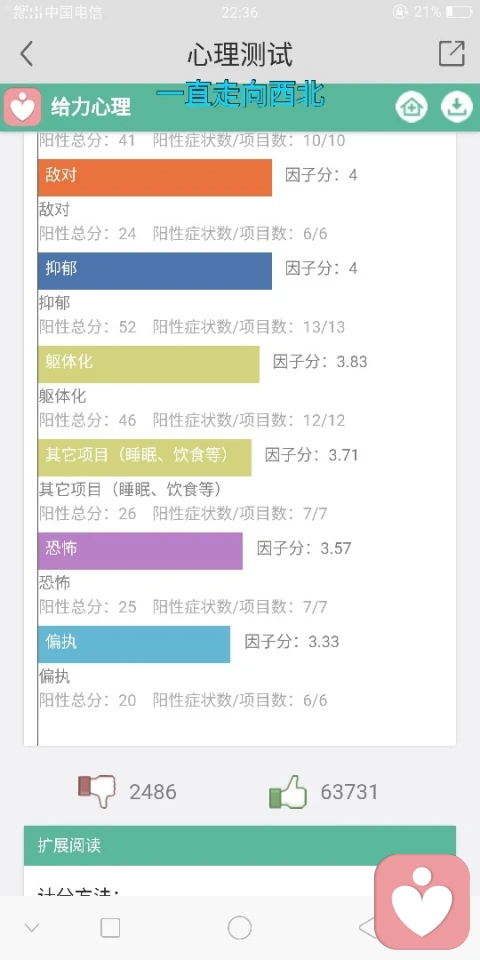Open the 扩展阅读 section header

pyautogui.click(x=240, y=846)
